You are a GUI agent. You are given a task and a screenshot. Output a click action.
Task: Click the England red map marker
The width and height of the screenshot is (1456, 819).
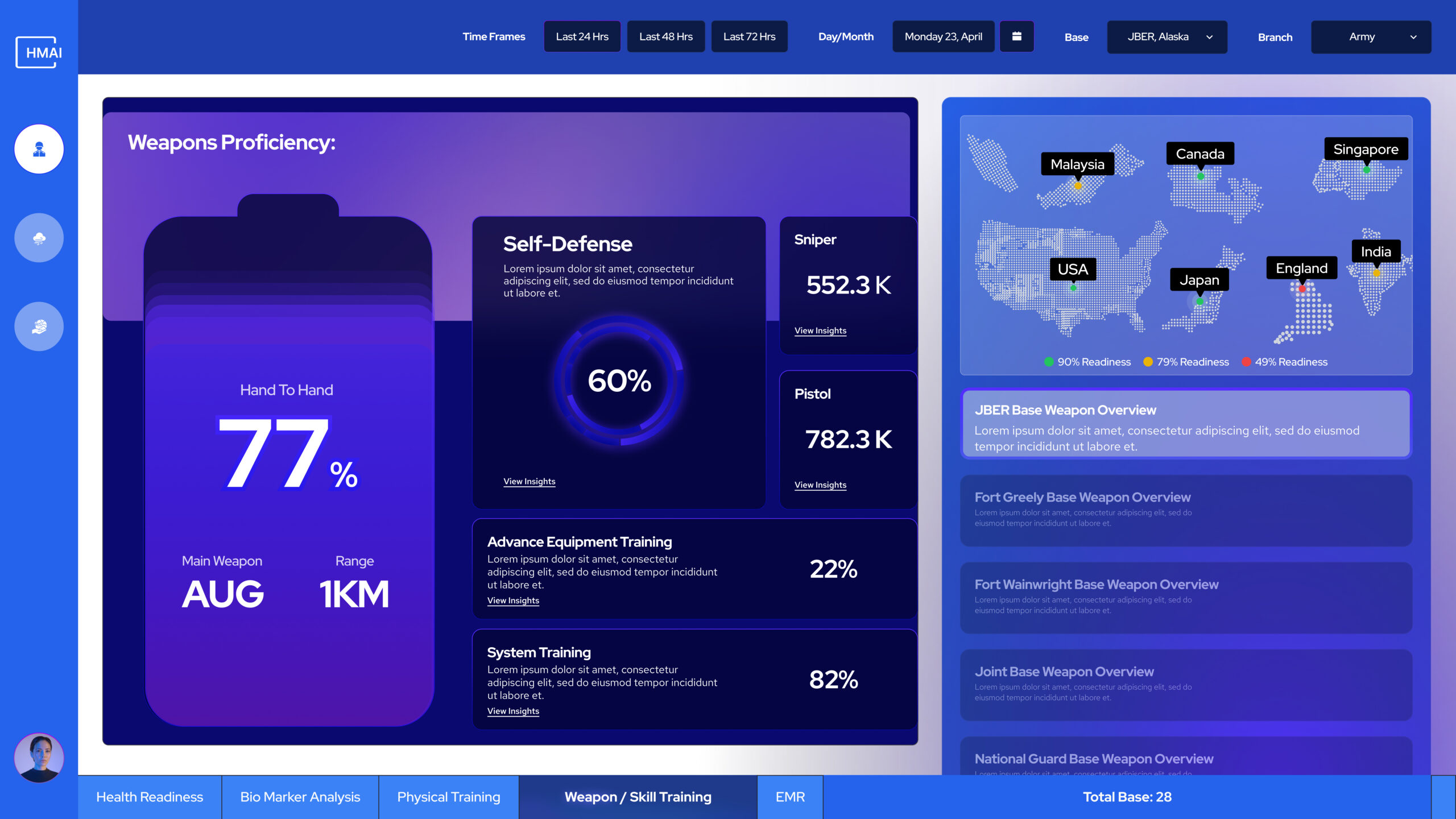[1302, 289]
